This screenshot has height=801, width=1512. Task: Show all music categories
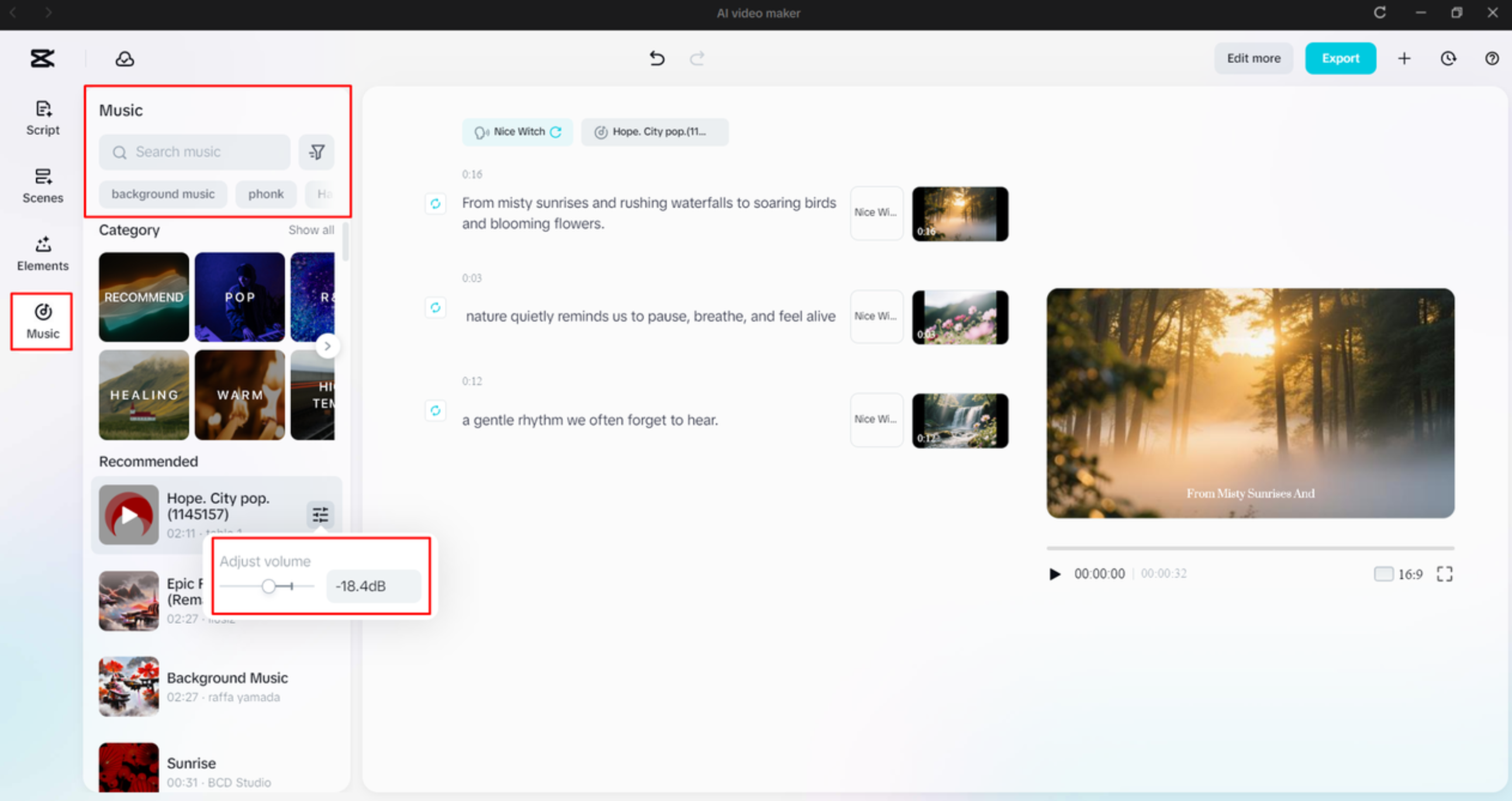click(310, 230)
